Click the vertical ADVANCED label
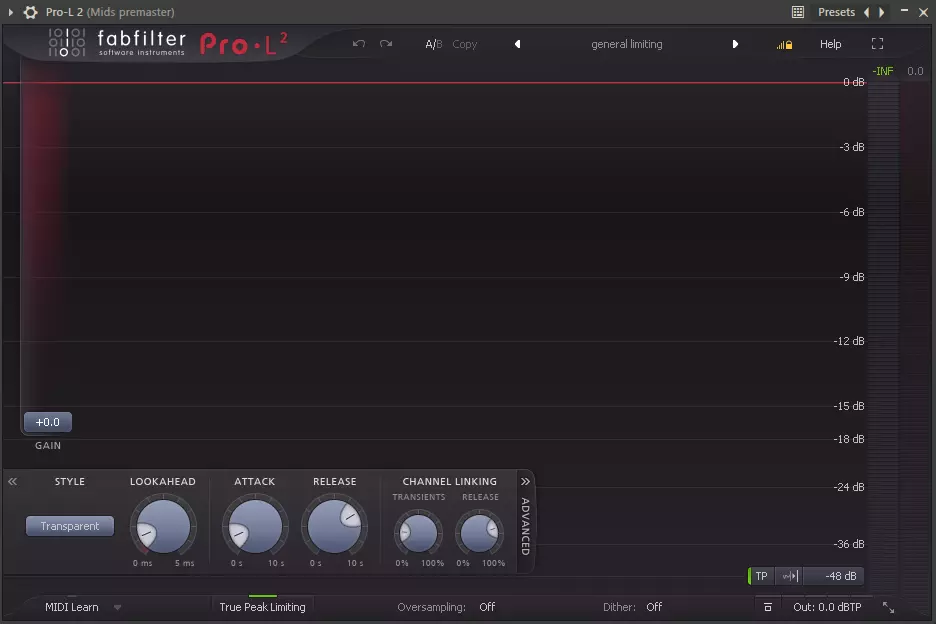The width and height of the screenshot is (936, 624). [x=525, y=526]
